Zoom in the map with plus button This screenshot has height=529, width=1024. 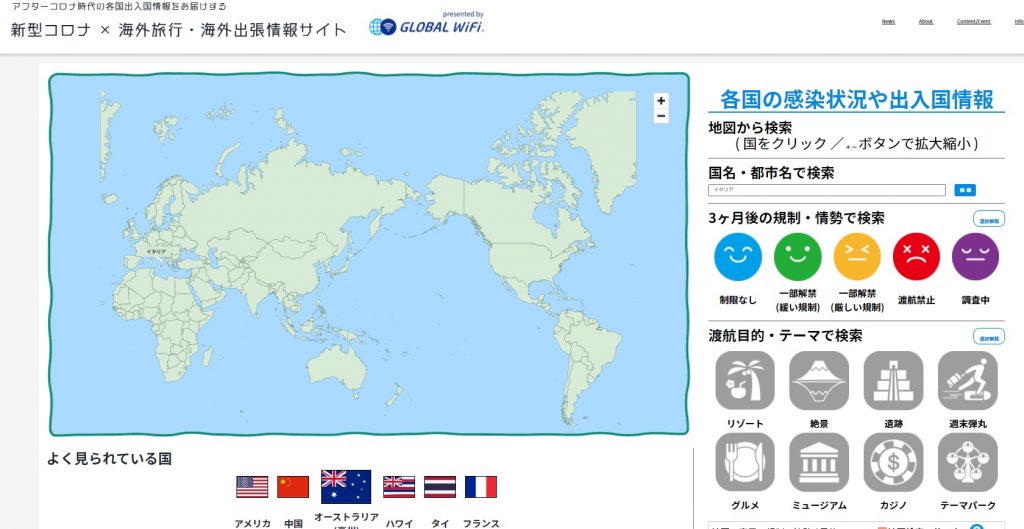click(661, 101)
